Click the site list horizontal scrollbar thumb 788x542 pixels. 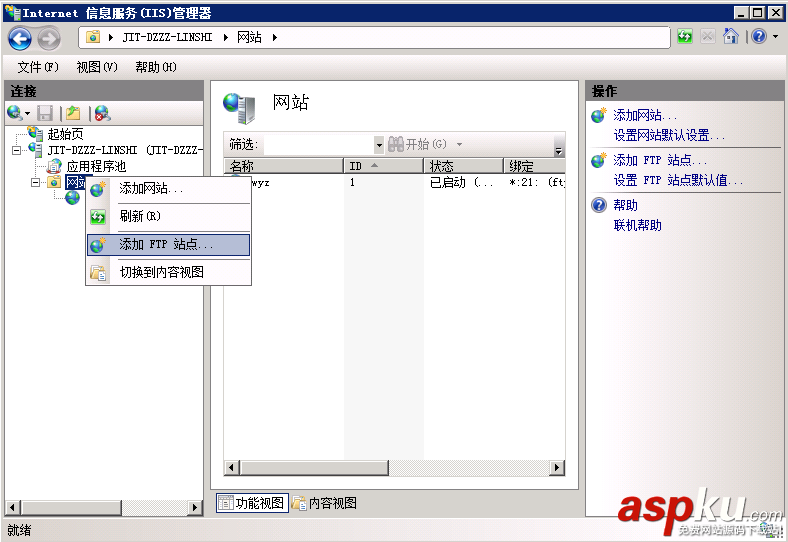click(x=314, y=468)
